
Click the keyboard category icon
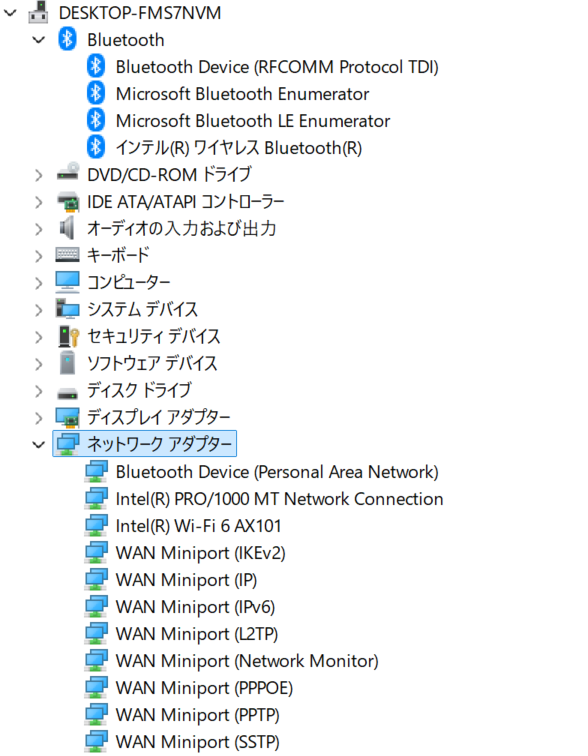point(67,255)
